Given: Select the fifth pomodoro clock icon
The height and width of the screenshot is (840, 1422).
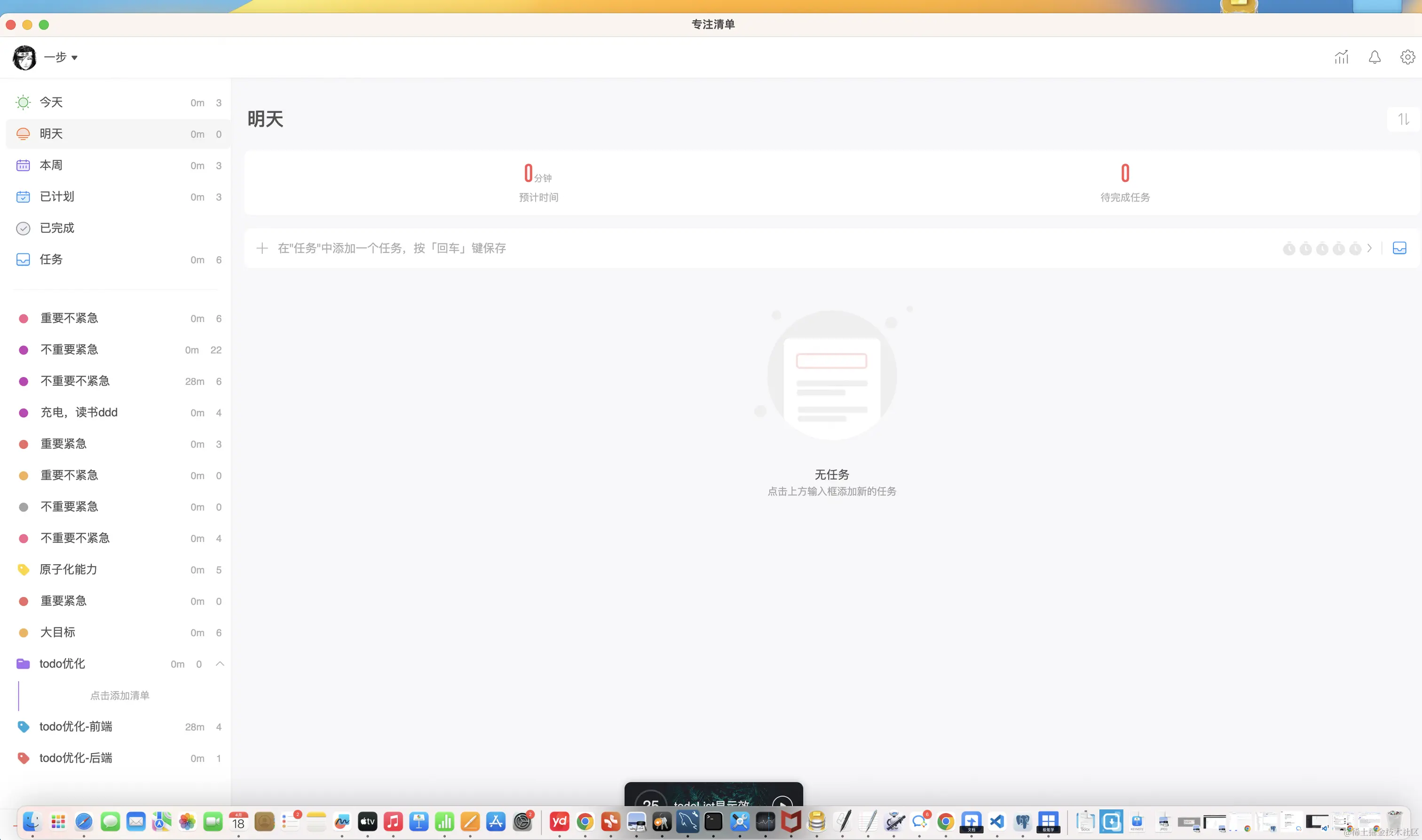Looking at the screenshot, I should pyautogui.click(x=1355, y=249).
